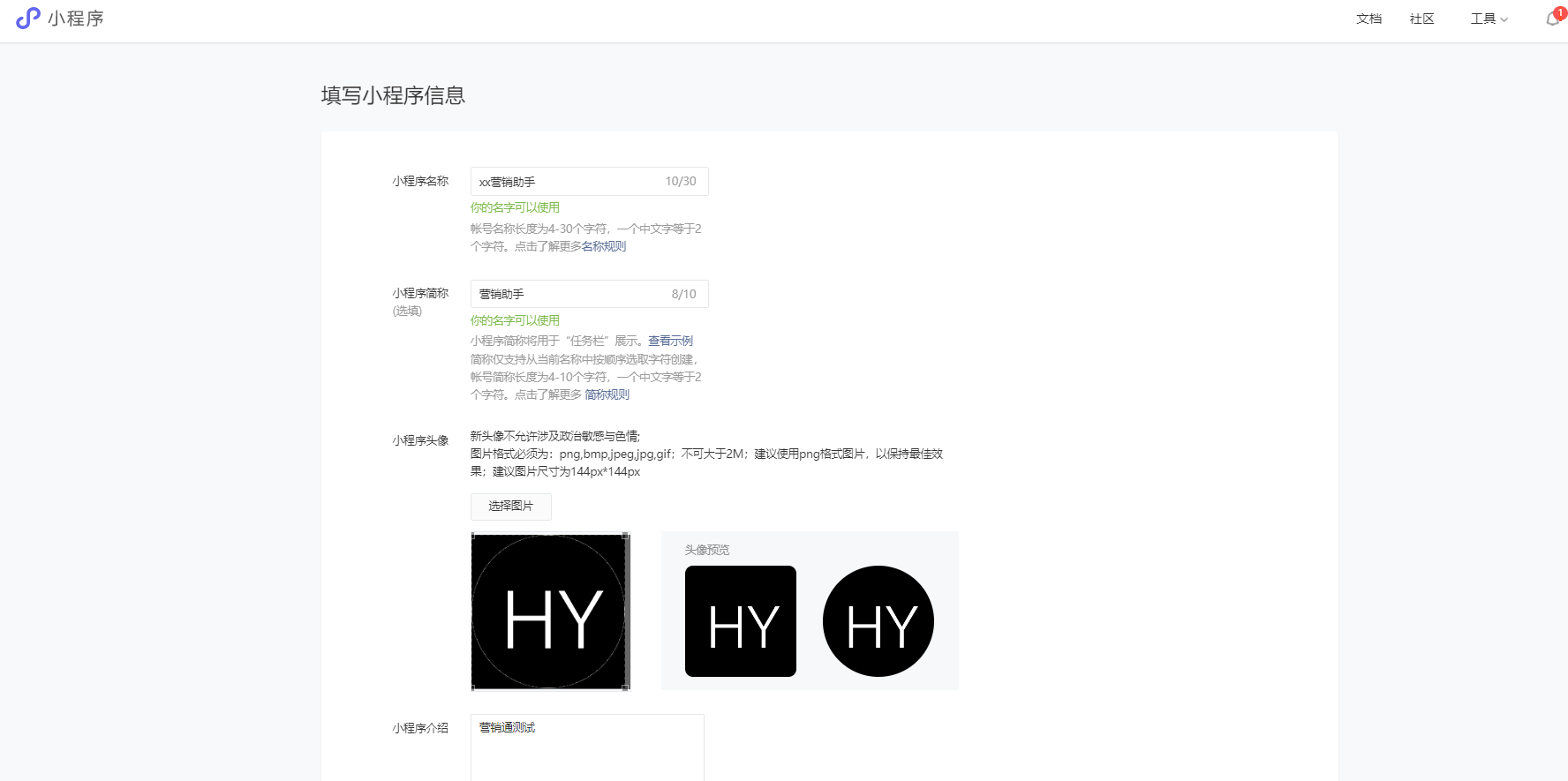This screenshot has width=1568, height=781.
Task: Focus the 小程序名称 input field
Action: tap(590, 181)
